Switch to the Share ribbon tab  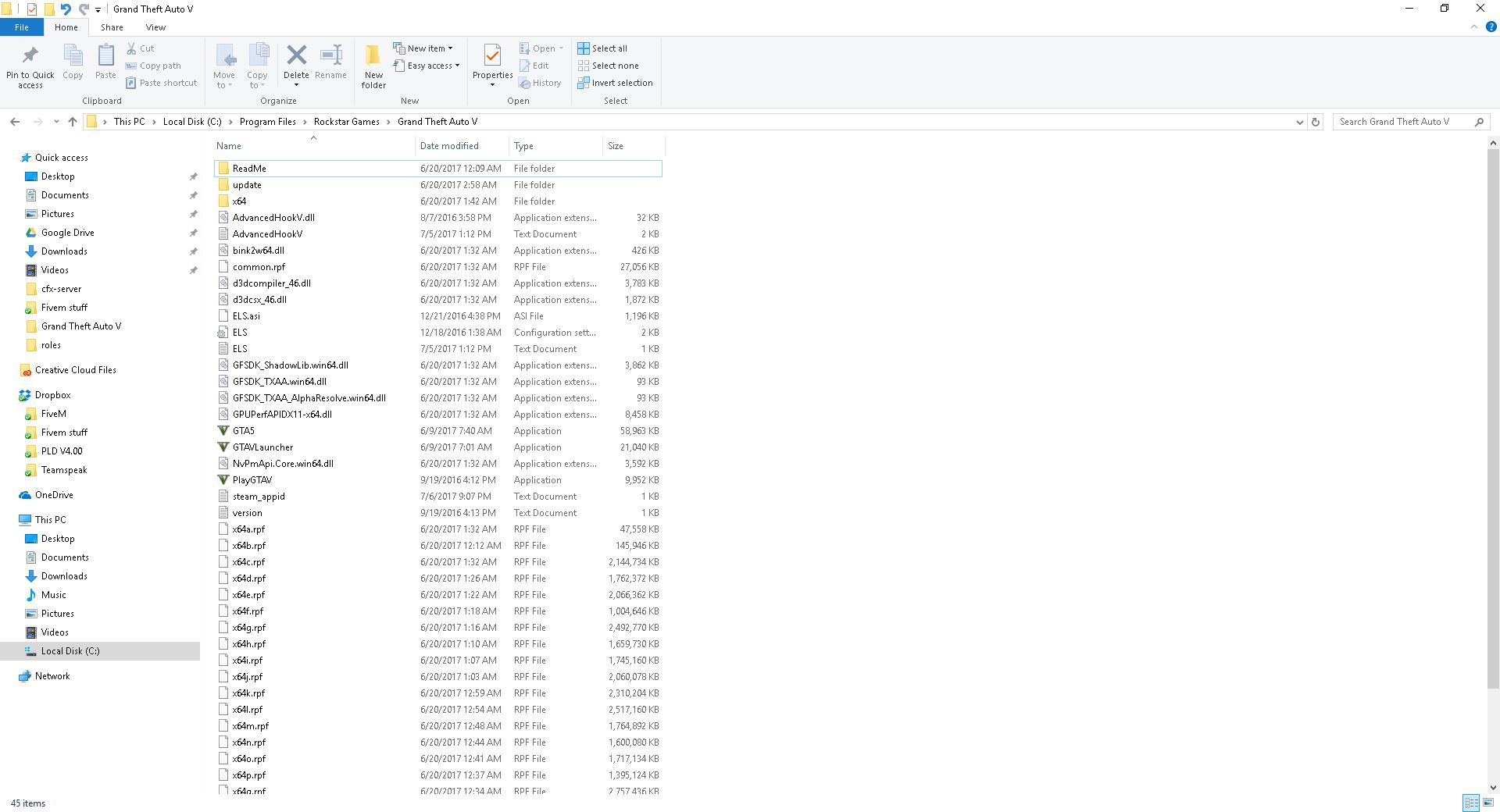[112, 27]
